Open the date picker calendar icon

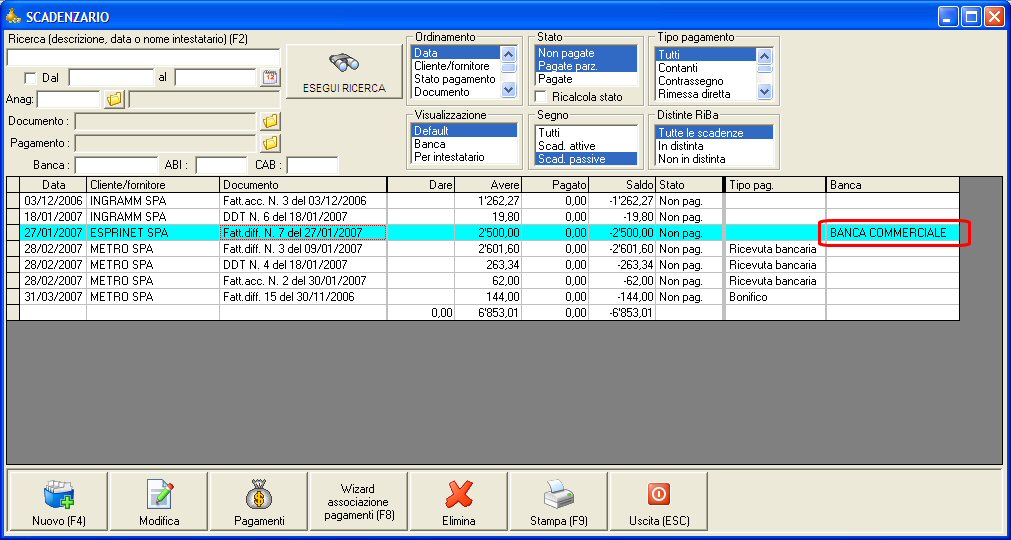click(x=270, y=77)
